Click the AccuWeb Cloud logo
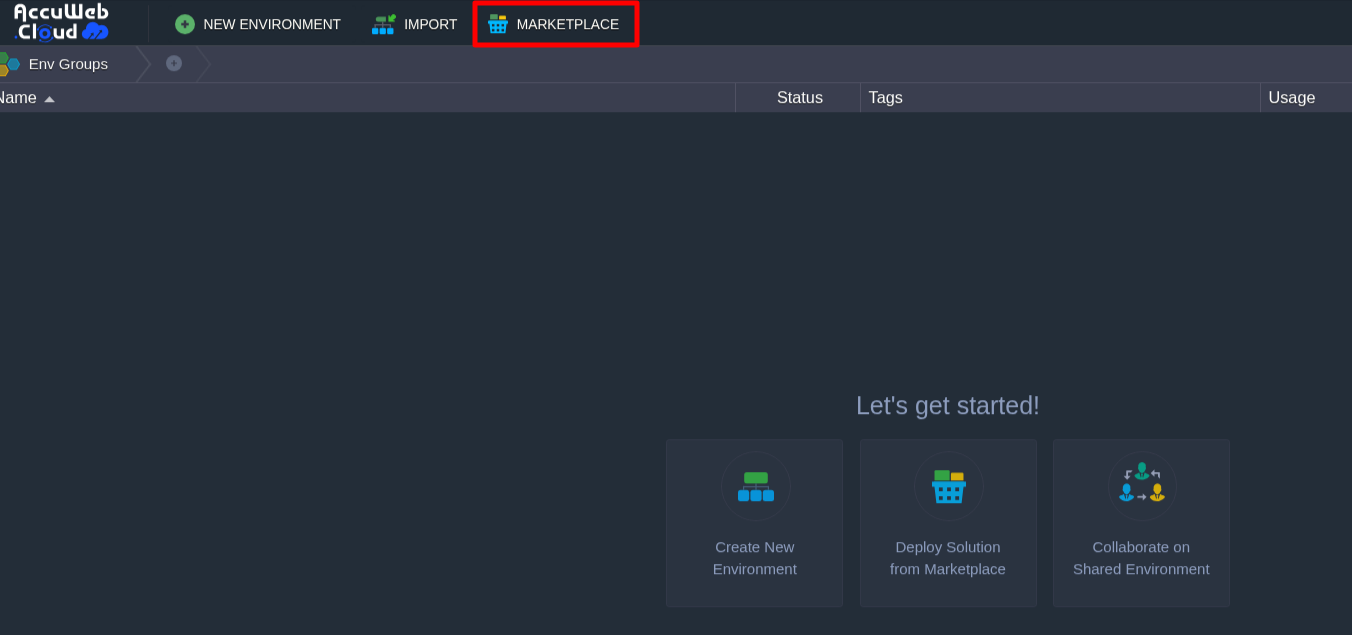Image resolution: width=1352 pixels, height=635 pixels. (x=62, y=22)
